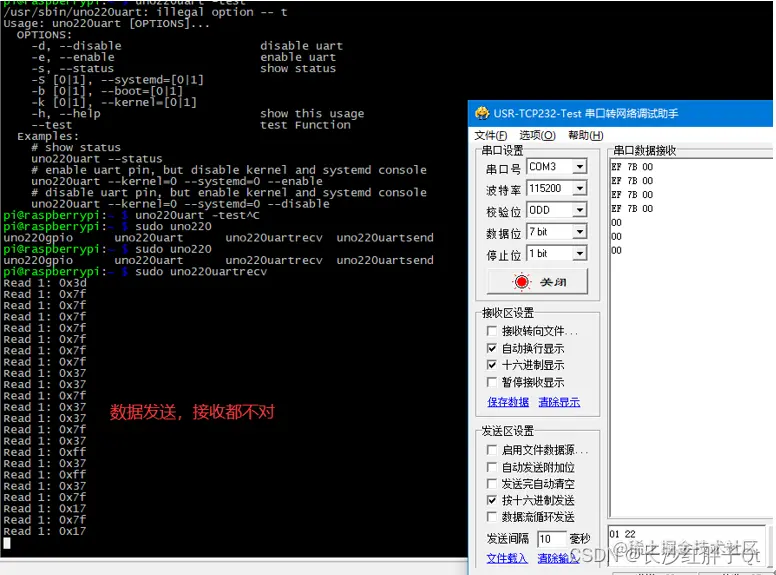
Task: Click the last 00 line in receive area
Action: pos(616,250)
